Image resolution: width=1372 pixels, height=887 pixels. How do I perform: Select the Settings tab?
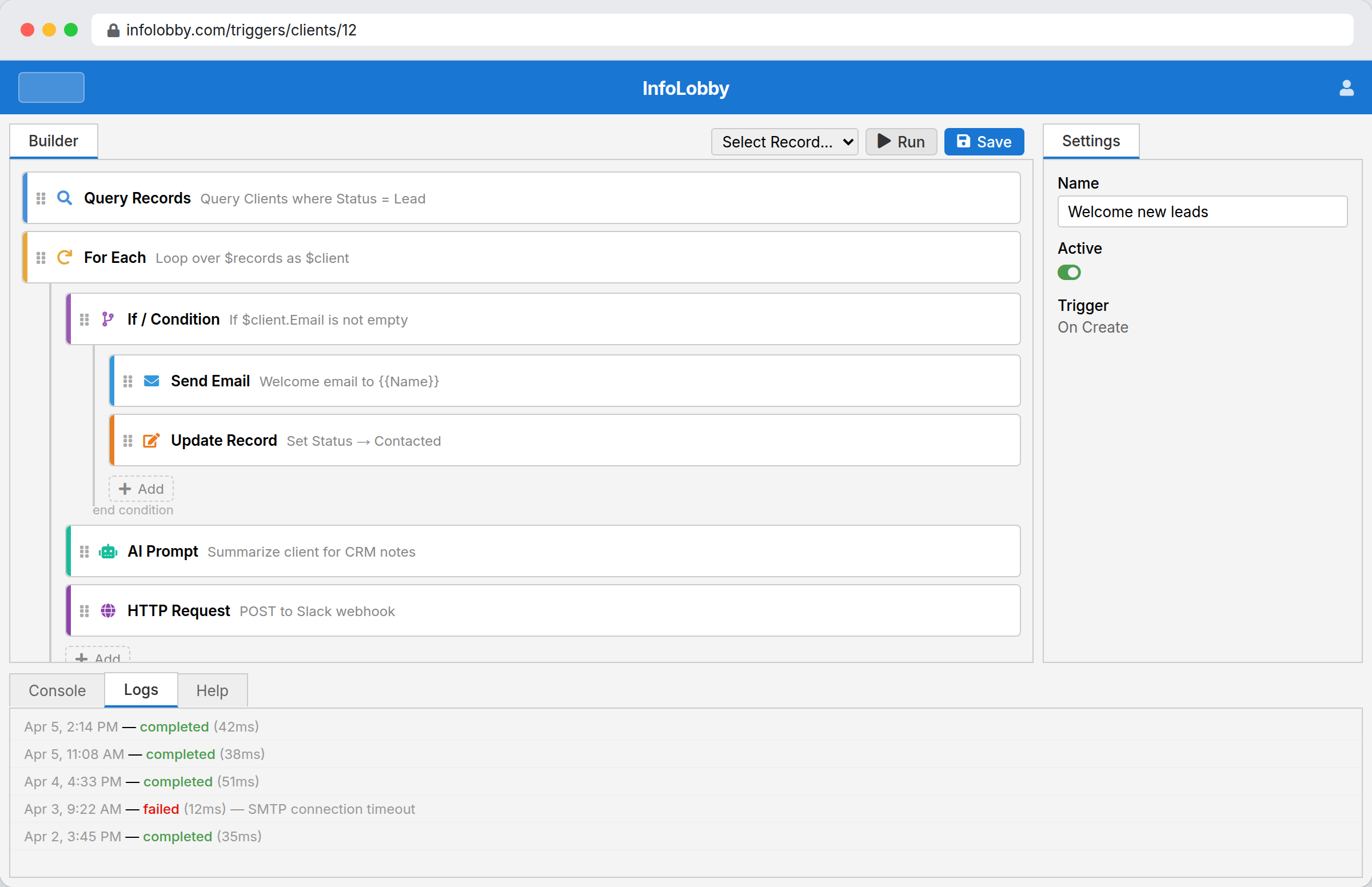(x=1091, y=141)
